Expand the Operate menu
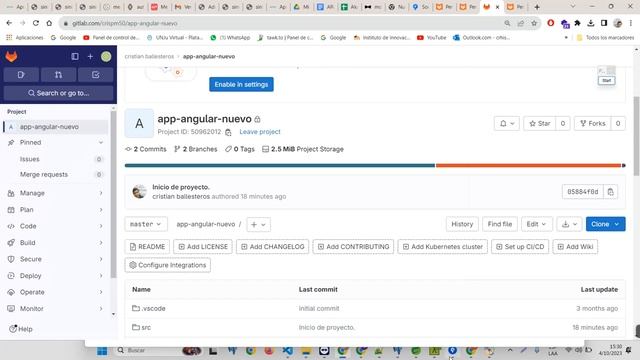Viewport: 640px width, 360px height. (56, 292)
